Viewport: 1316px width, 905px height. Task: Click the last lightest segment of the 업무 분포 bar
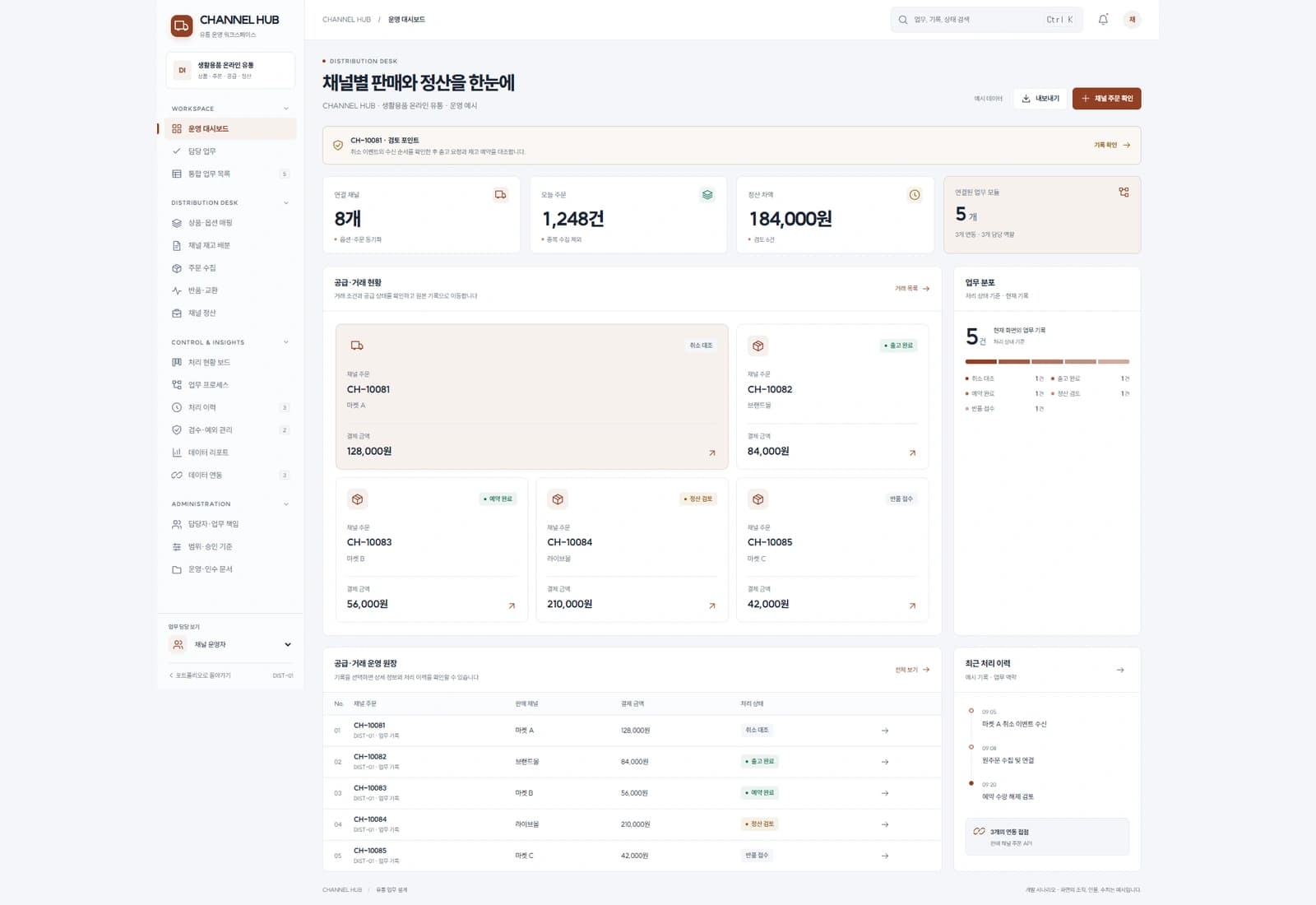click(x=1114, y=361)
